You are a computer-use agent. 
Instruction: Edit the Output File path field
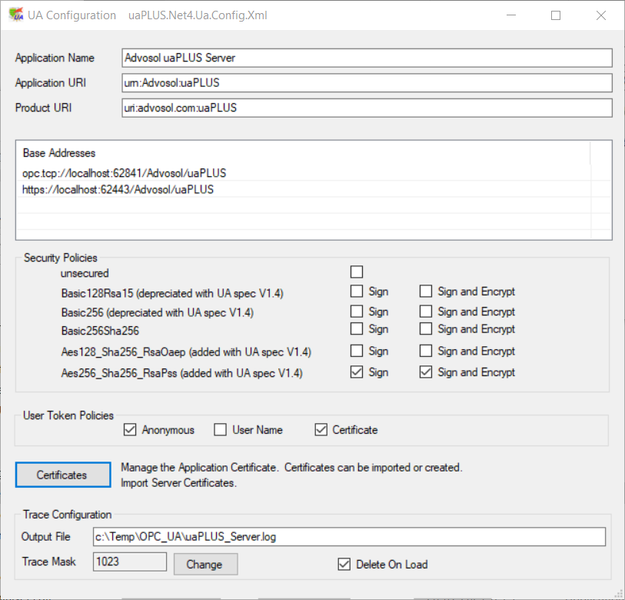tap(349, 537)
